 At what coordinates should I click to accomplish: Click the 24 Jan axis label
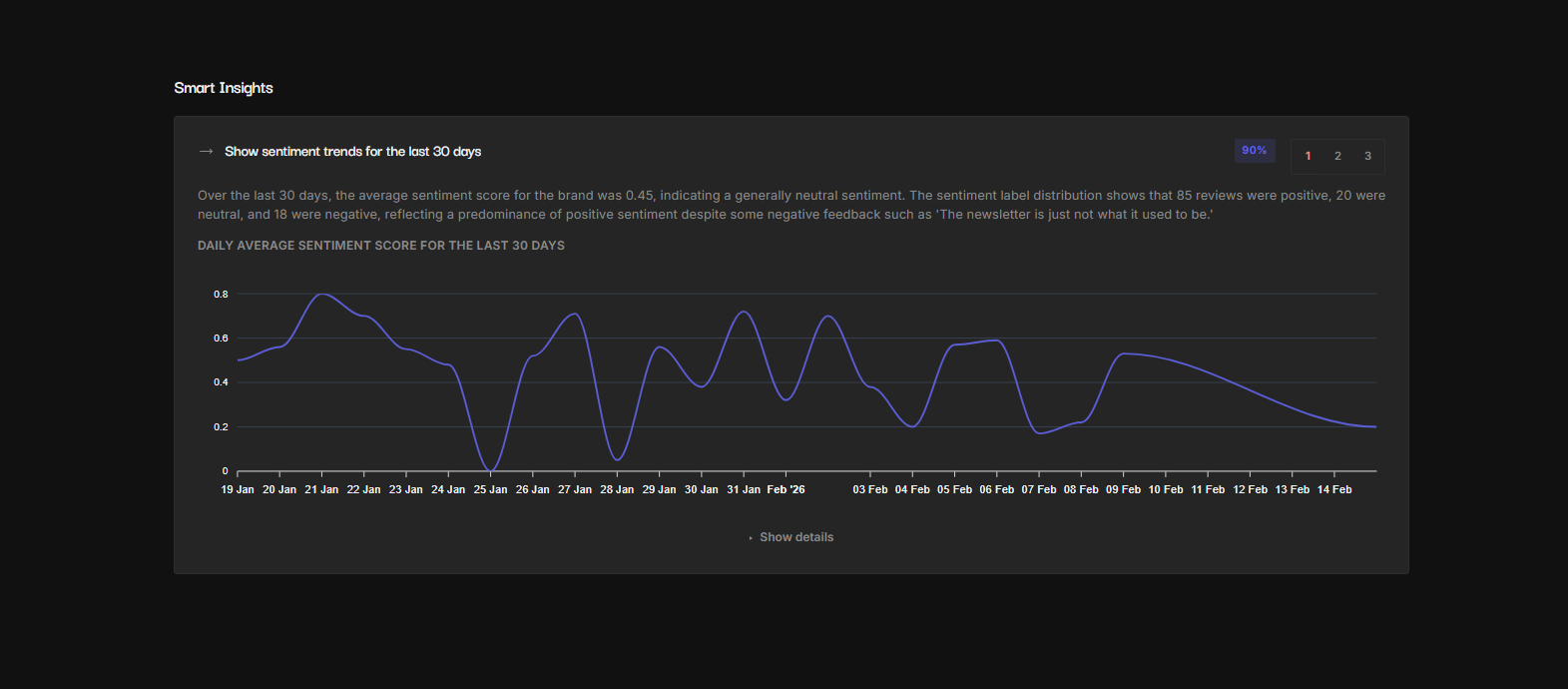[x=448, y=490]
